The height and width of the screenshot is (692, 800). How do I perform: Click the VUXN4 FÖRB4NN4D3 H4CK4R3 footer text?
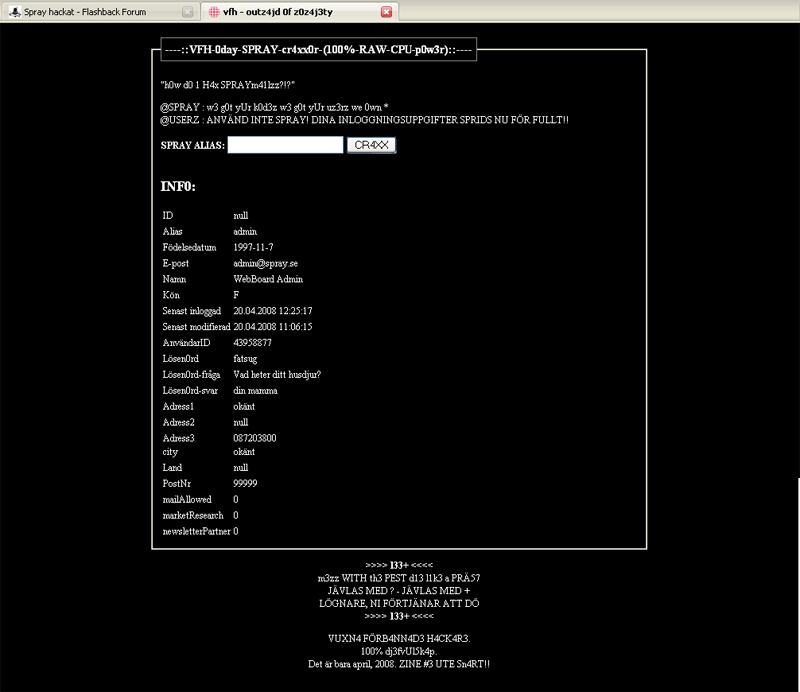[399, 638]
